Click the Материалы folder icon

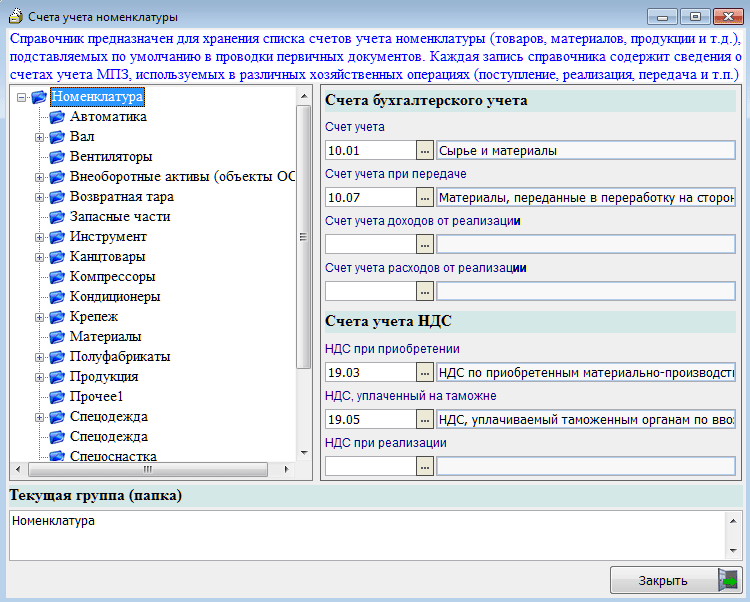pyautogui.click(x=57, y=337)
